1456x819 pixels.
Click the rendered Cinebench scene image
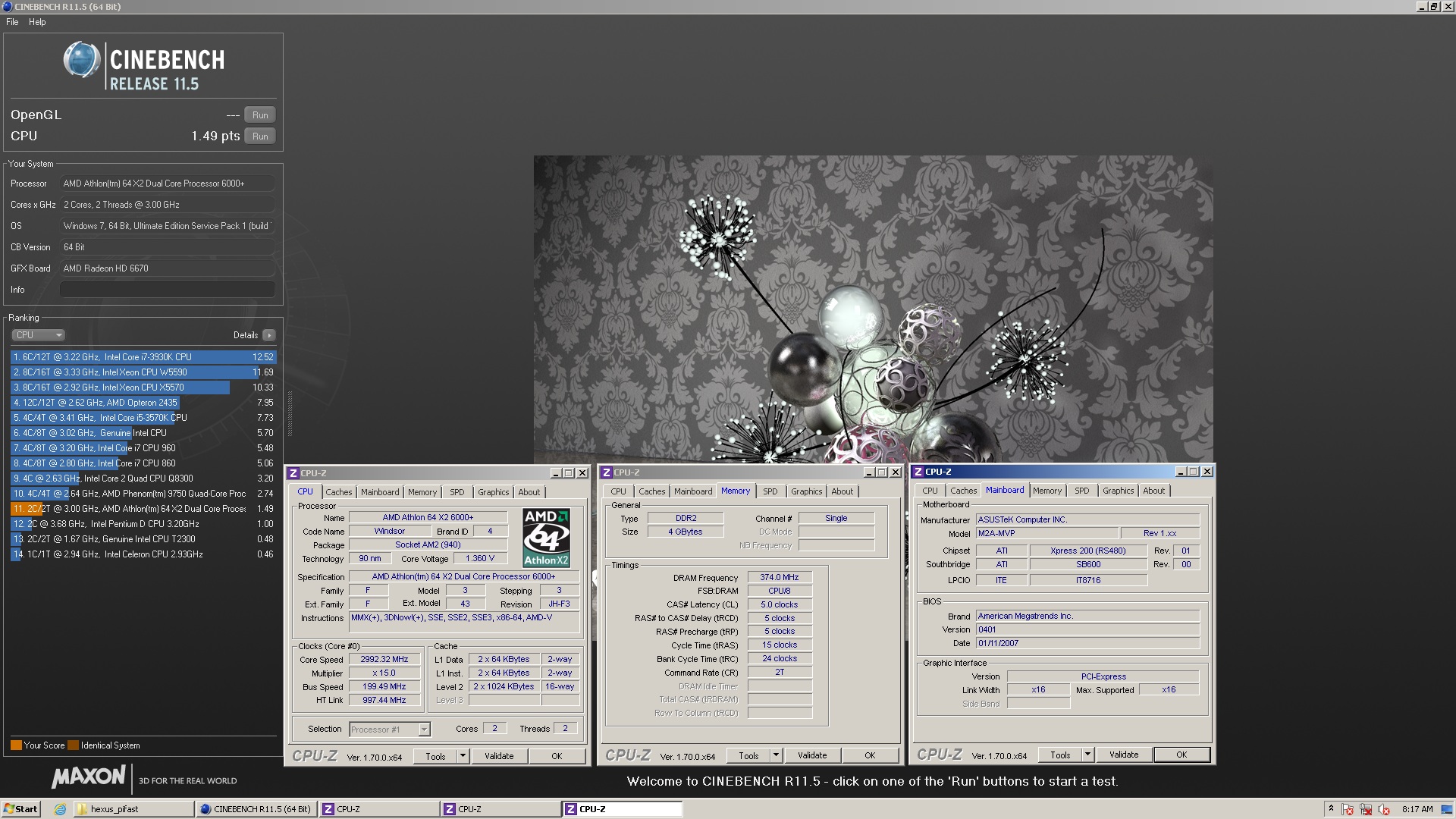coord(873,309)
